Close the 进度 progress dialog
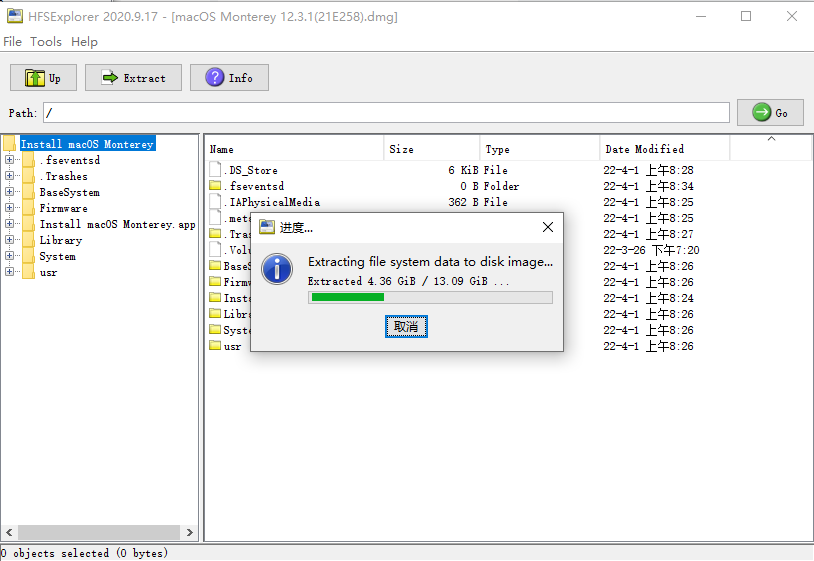 pyautogui.click(x=548, y=227)
